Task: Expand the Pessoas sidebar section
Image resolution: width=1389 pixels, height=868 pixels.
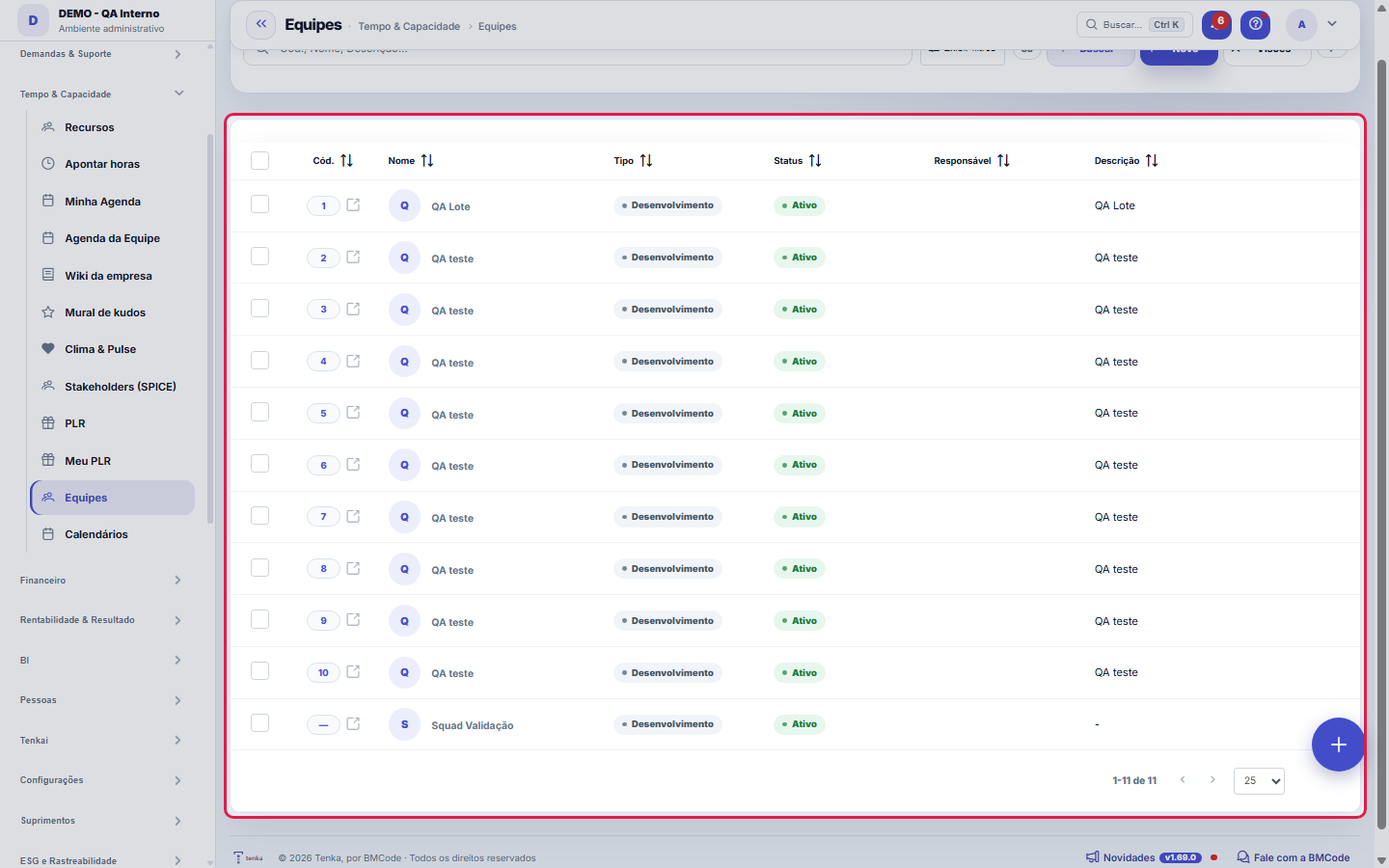Action: tap(102, 700)
